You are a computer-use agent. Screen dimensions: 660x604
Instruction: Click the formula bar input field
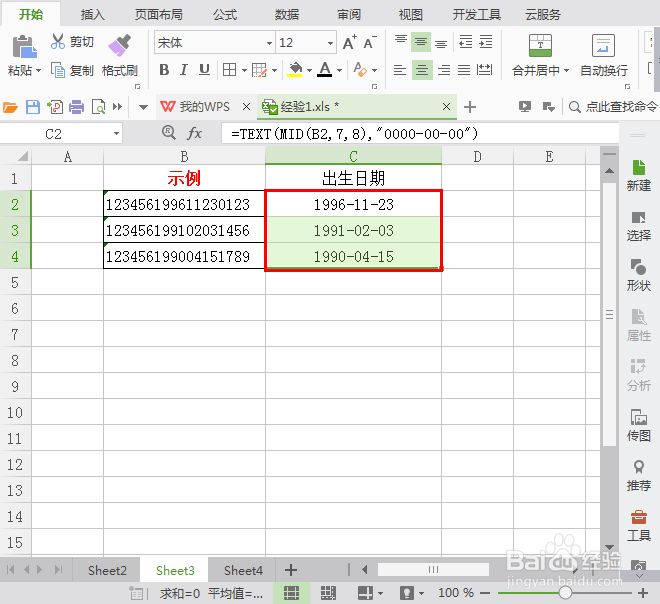[420, 134]
